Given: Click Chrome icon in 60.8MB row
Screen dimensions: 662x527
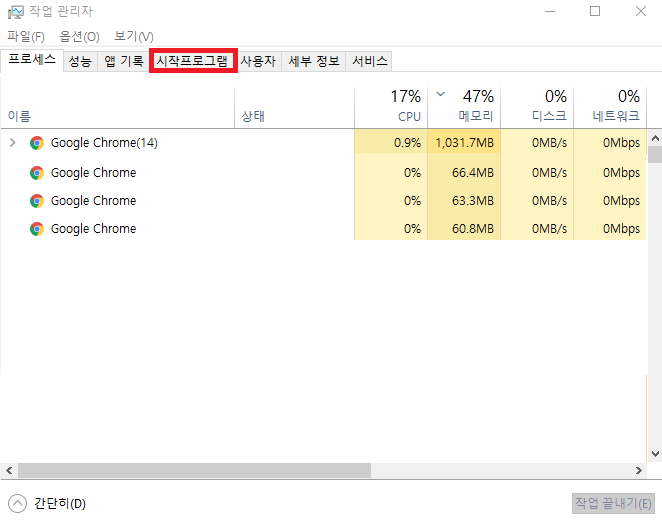Looking at the screenshot, I should coord(37,229).
